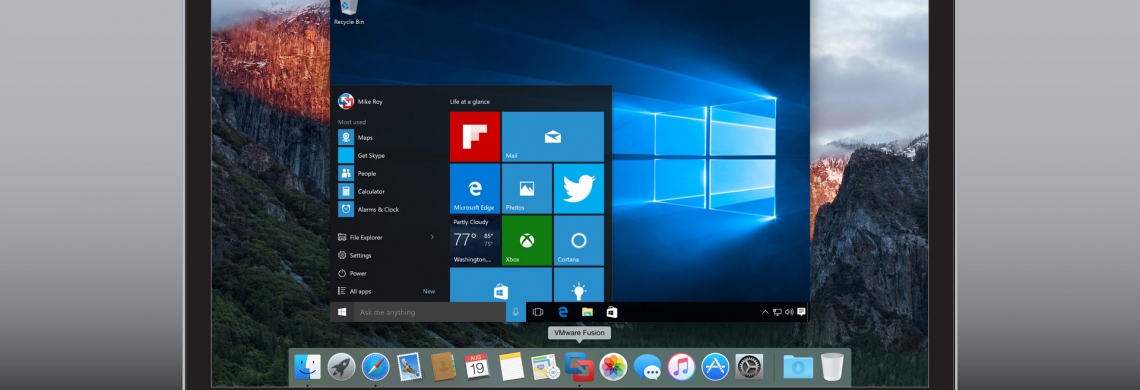Expand File Explorer jump list arrow
Viewport: 1140px width, 390px height.
[432, 237]
